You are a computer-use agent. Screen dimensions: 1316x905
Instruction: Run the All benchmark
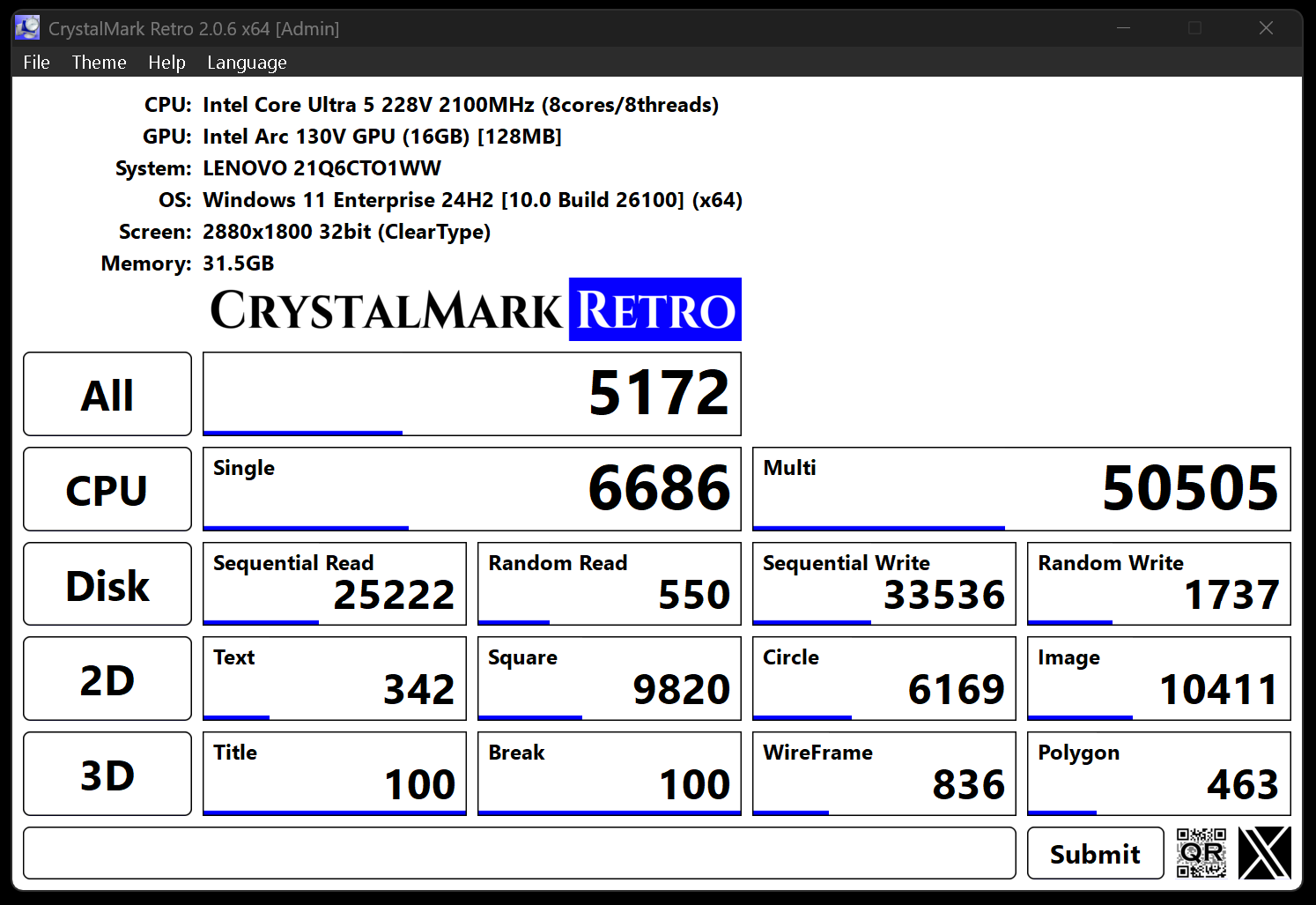pyautogui.click(x=107, y=394)
